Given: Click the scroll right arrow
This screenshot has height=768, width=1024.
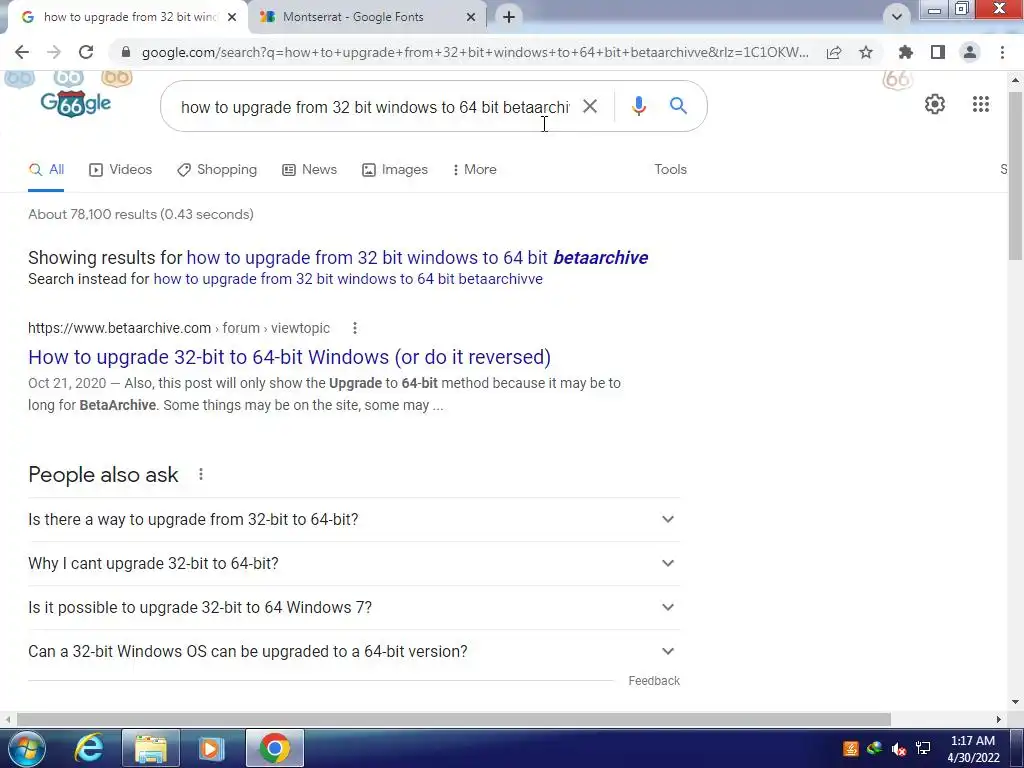Looking at the screenshot, I should [999, 719].
